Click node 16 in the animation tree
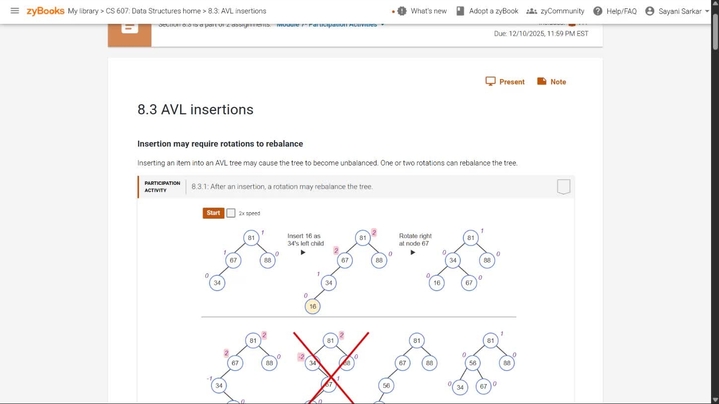 [312, 306]
